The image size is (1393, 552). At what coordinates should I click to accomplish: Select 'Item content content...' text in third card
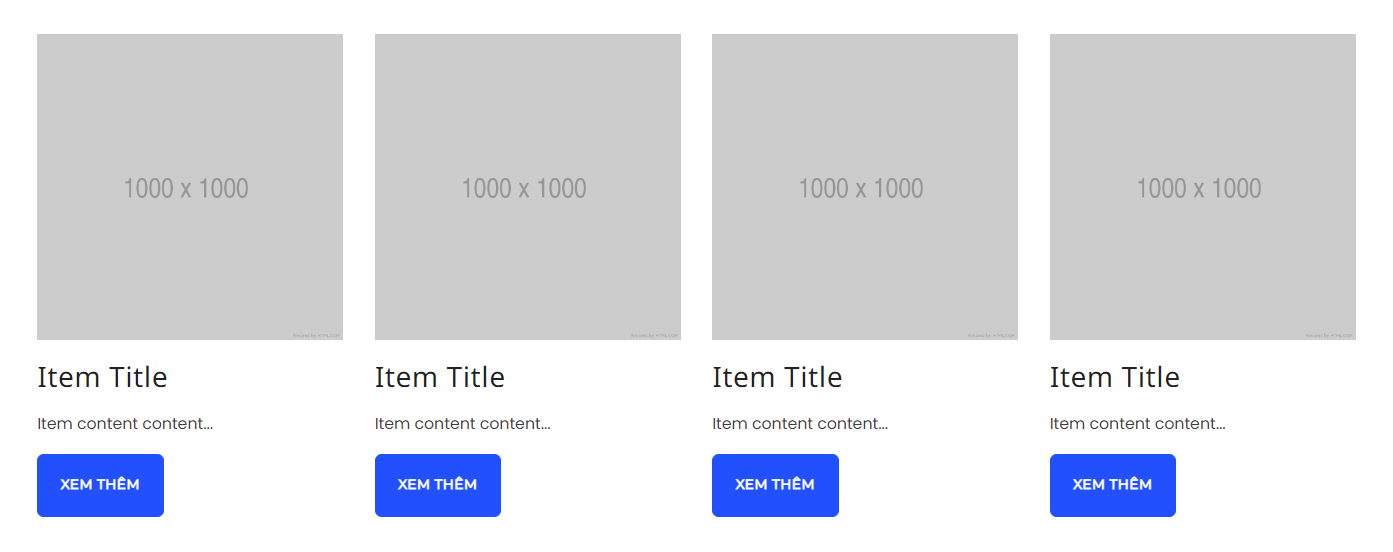click(800, 423)
